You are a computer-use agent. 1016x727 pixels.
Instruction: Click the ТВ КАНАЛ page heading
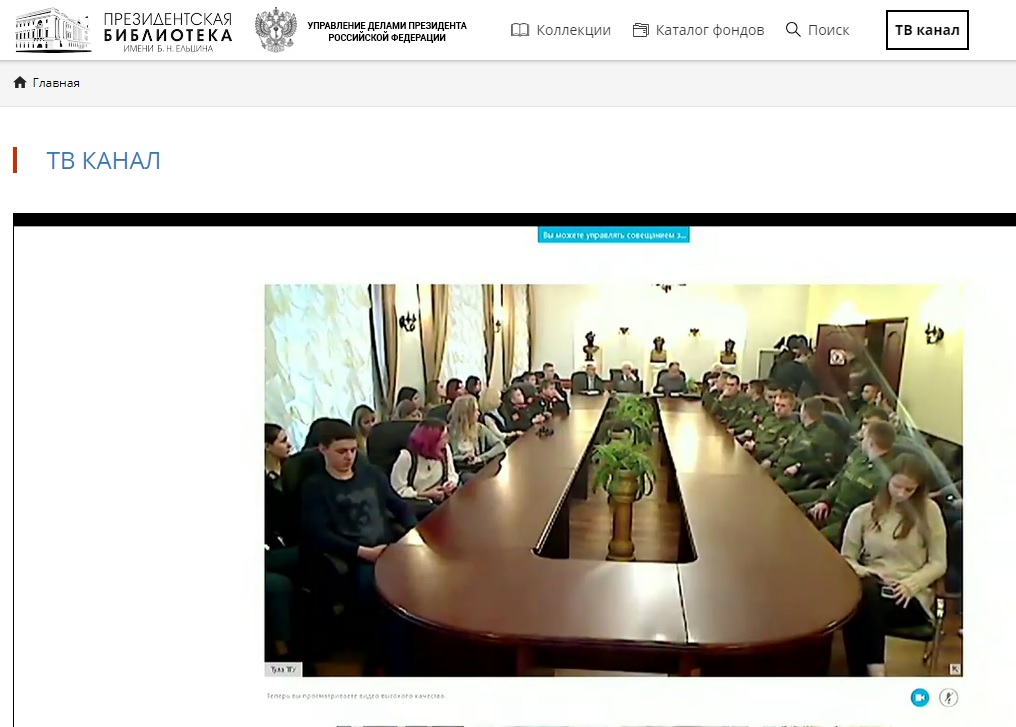pyautogui.click(x=104, y=161)
